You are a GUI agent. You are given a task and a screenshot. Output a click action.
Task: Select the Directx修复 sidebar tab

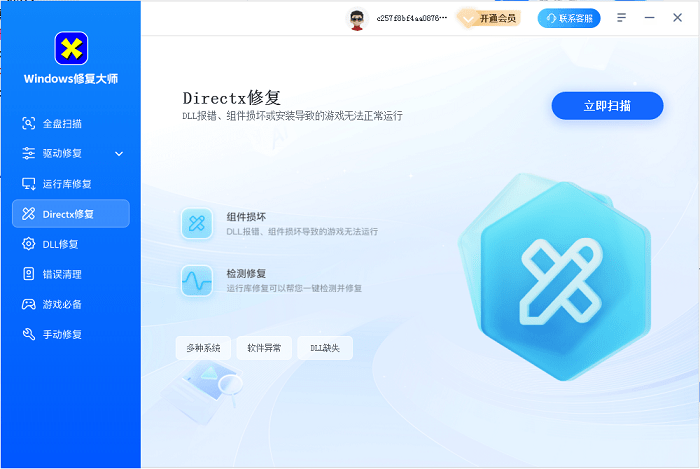[71, 214]
